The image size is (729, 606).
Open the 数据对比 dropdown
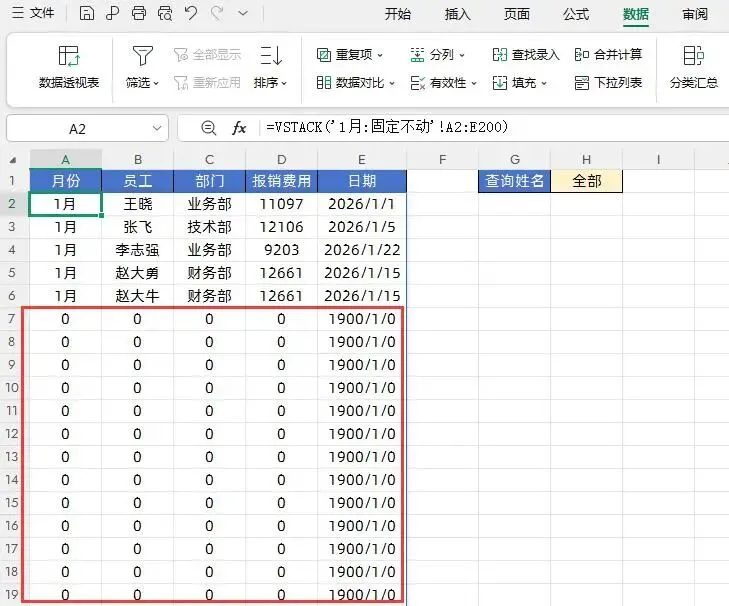pyautogui.click(x=391, y=83)
